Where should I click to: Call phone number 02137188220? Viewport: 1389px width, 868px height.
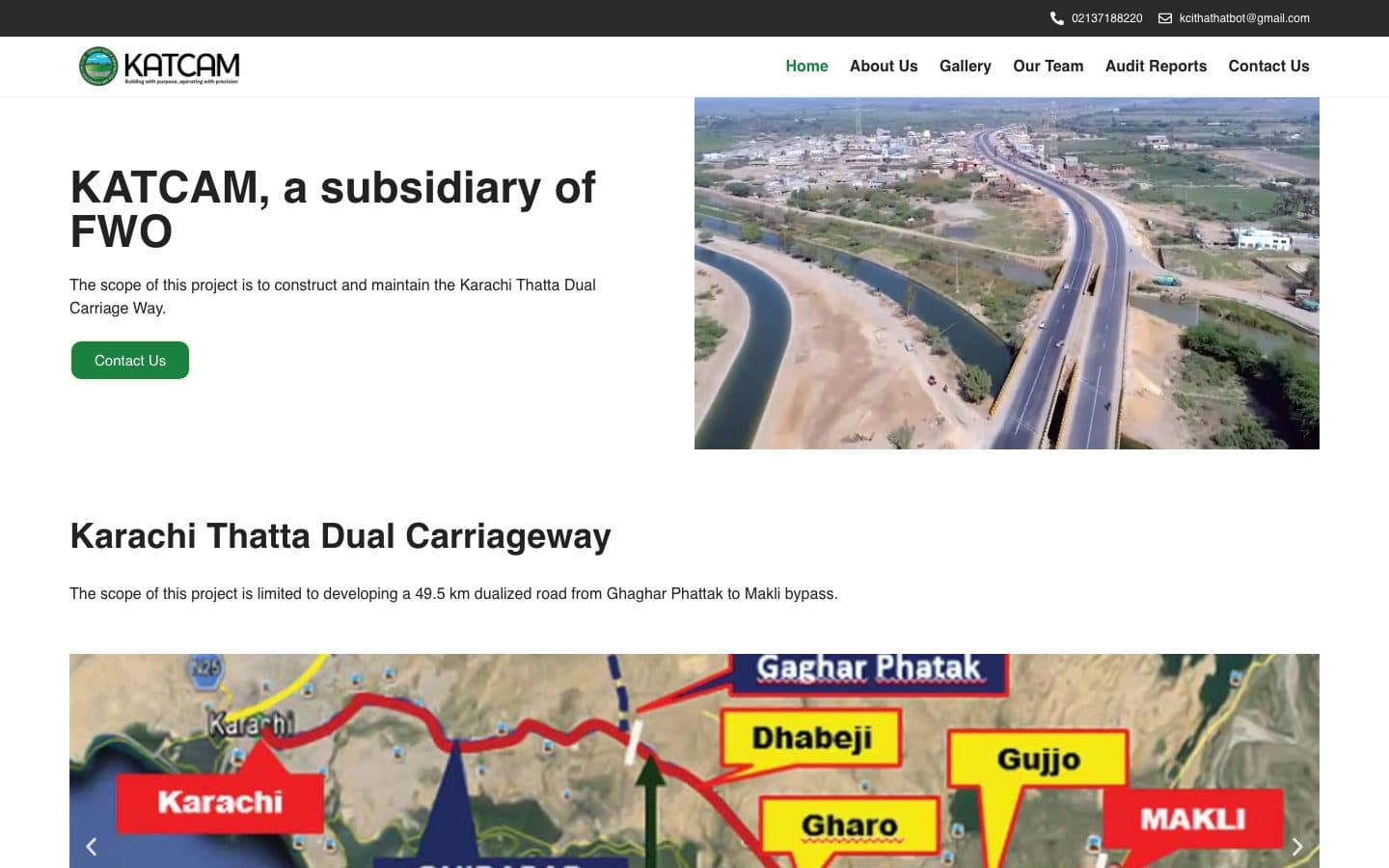1106,18
